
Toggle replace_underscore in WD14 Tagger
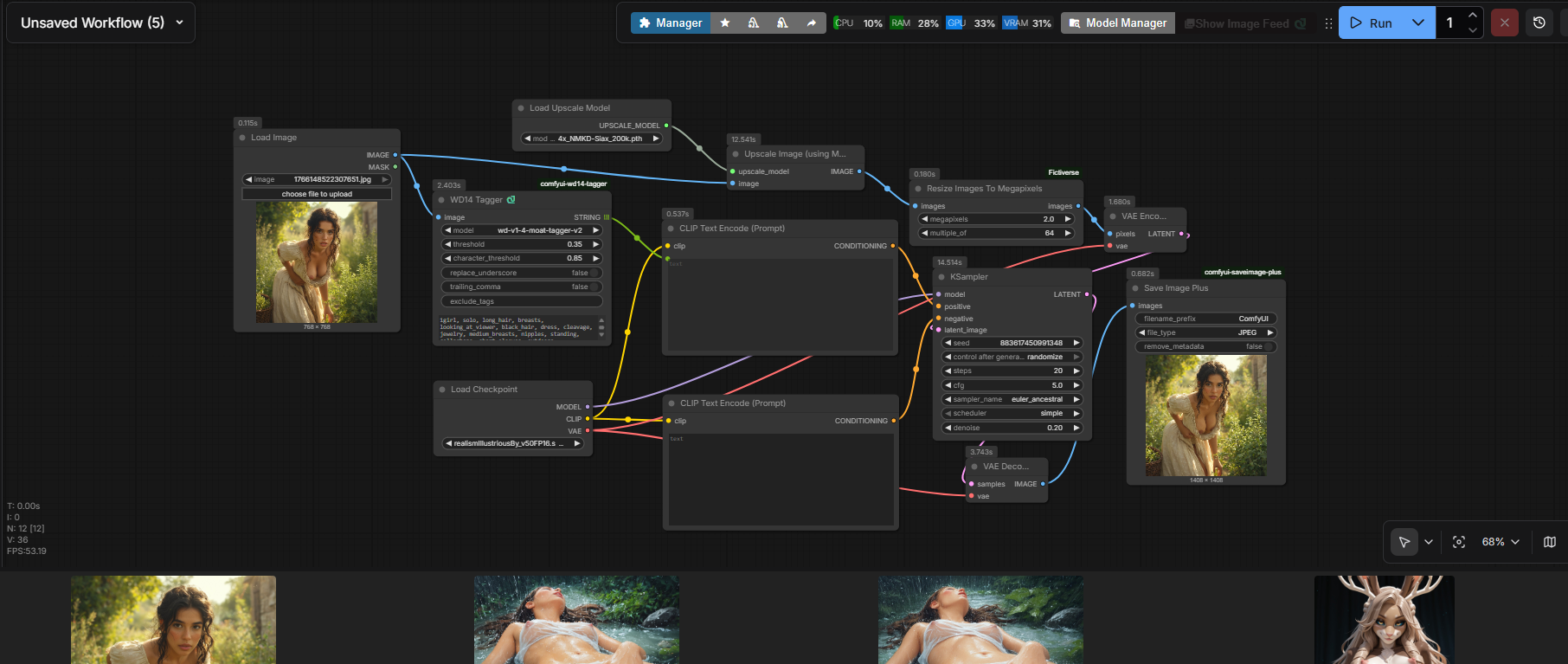click(594, 273)
